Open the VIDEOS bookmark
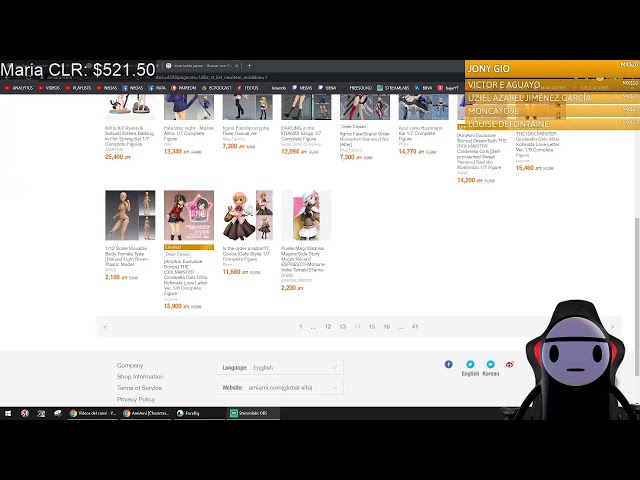The image size is (640, 480). coord(49,88)
